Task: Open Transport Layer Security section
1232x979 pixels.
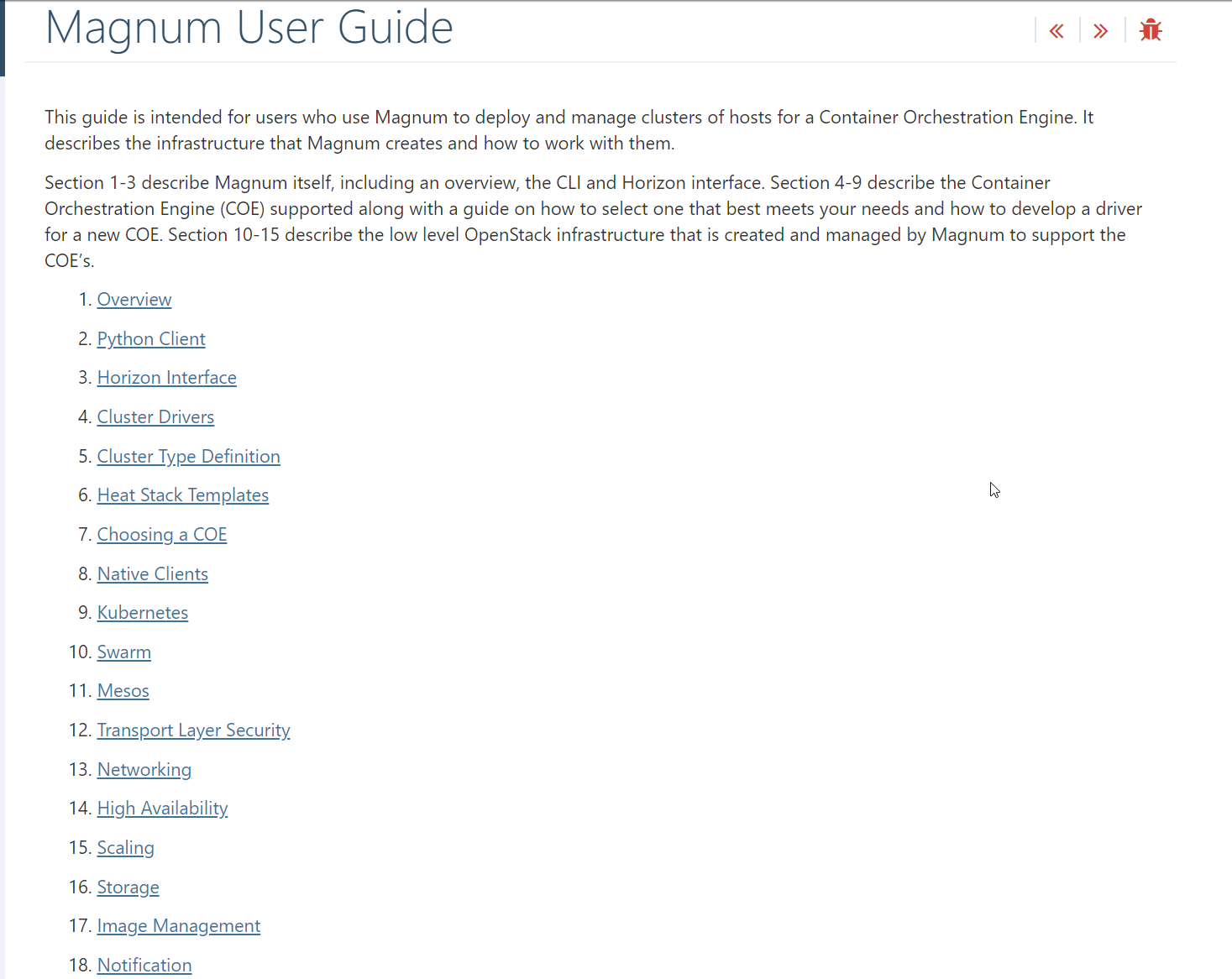Action: [194, 730]
